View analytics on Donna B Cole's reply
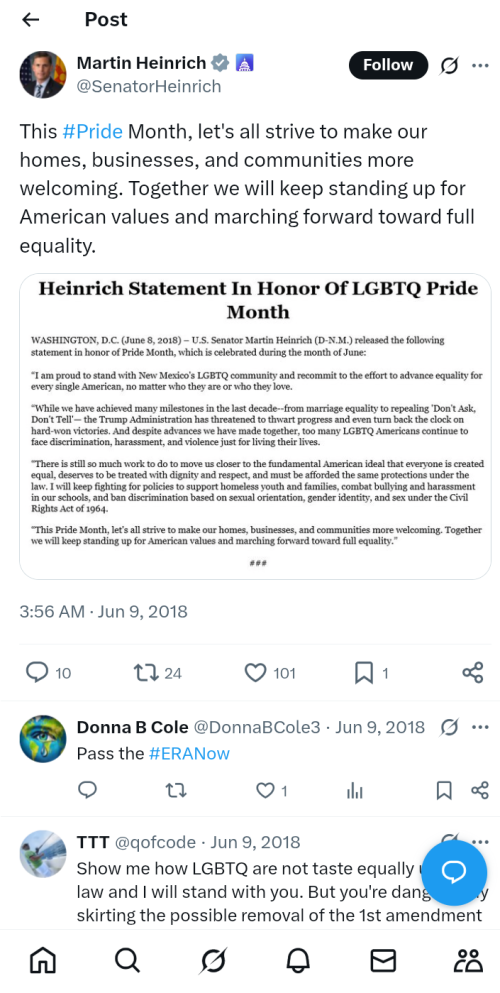 click(355, 790)
